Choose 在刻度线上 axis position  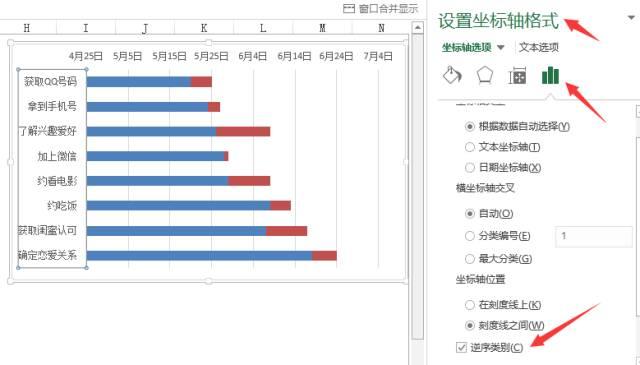click(470, 305)
